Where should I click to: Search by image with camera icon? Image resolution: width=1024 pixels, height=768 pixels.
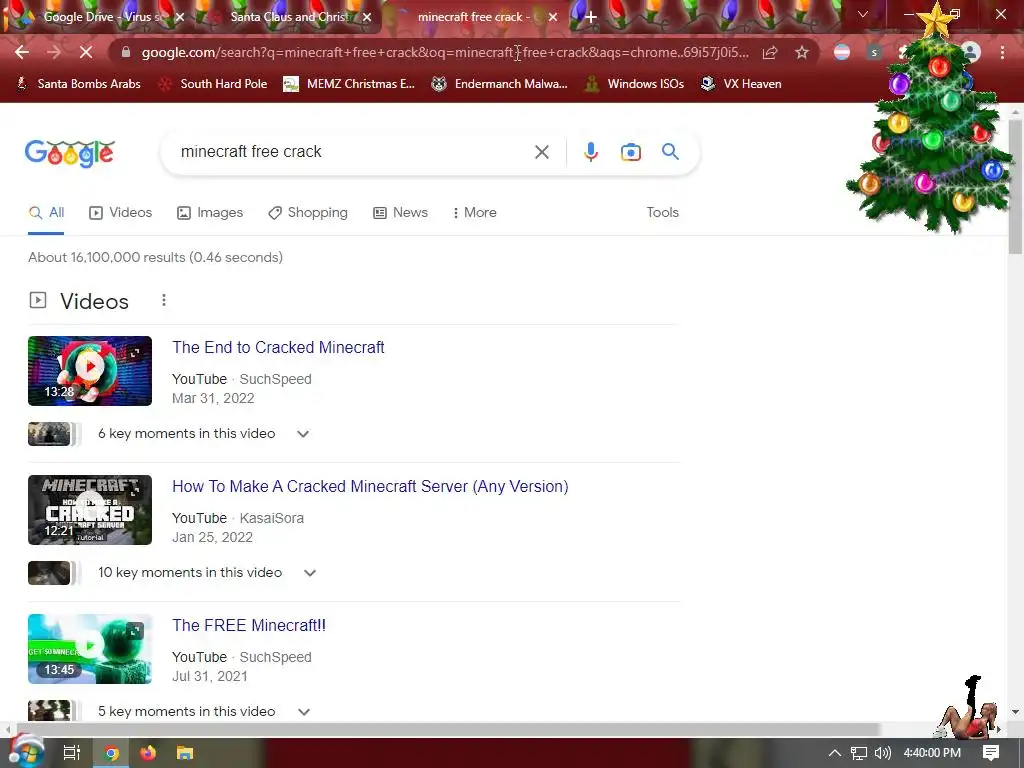click(630, 152)
